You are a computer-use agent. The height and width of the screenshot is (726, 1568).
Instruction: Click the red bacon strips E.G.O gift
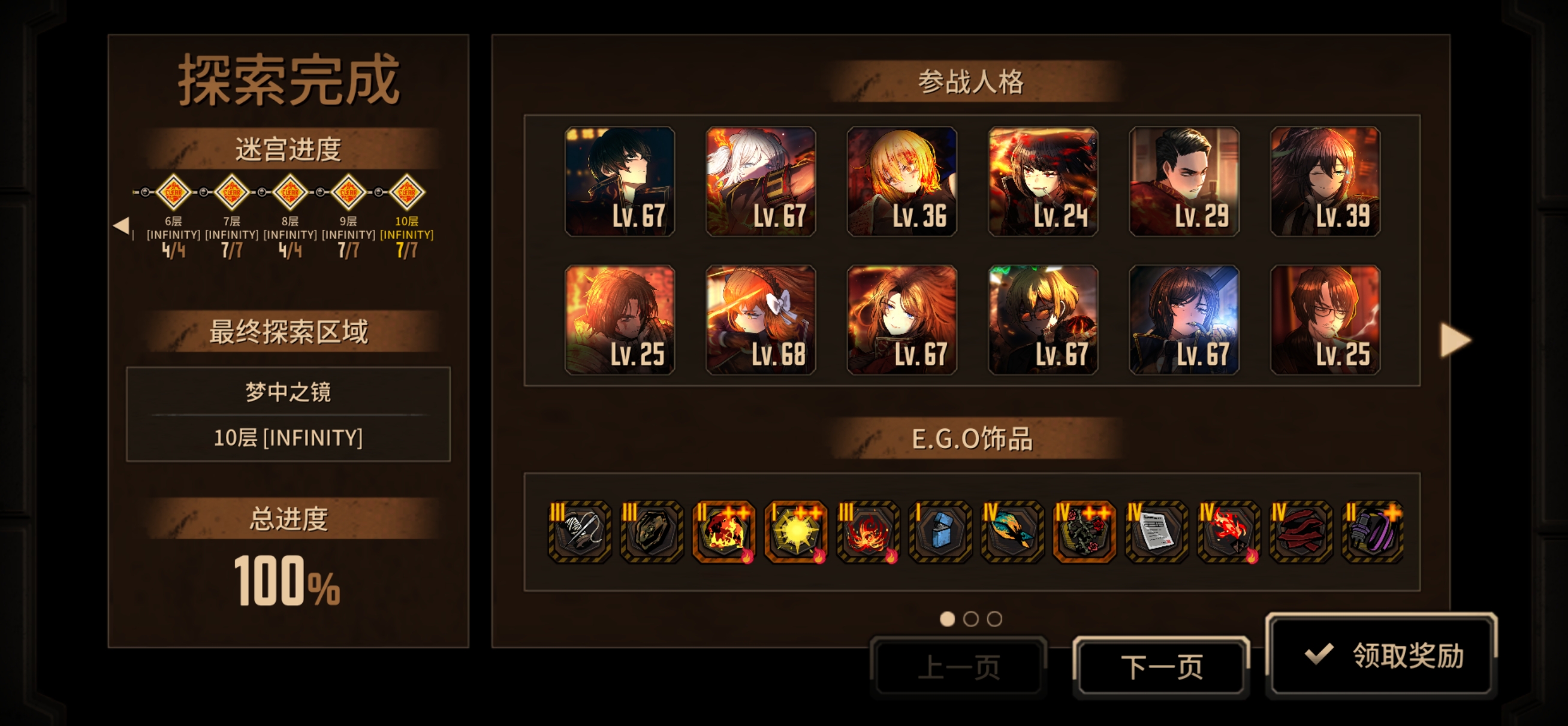pos(1300,532)
